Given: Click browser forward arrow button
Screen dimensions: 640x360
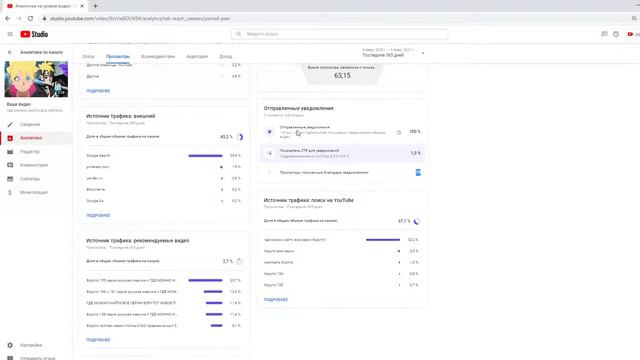Looking at the screenshot, I should [19, 18].
